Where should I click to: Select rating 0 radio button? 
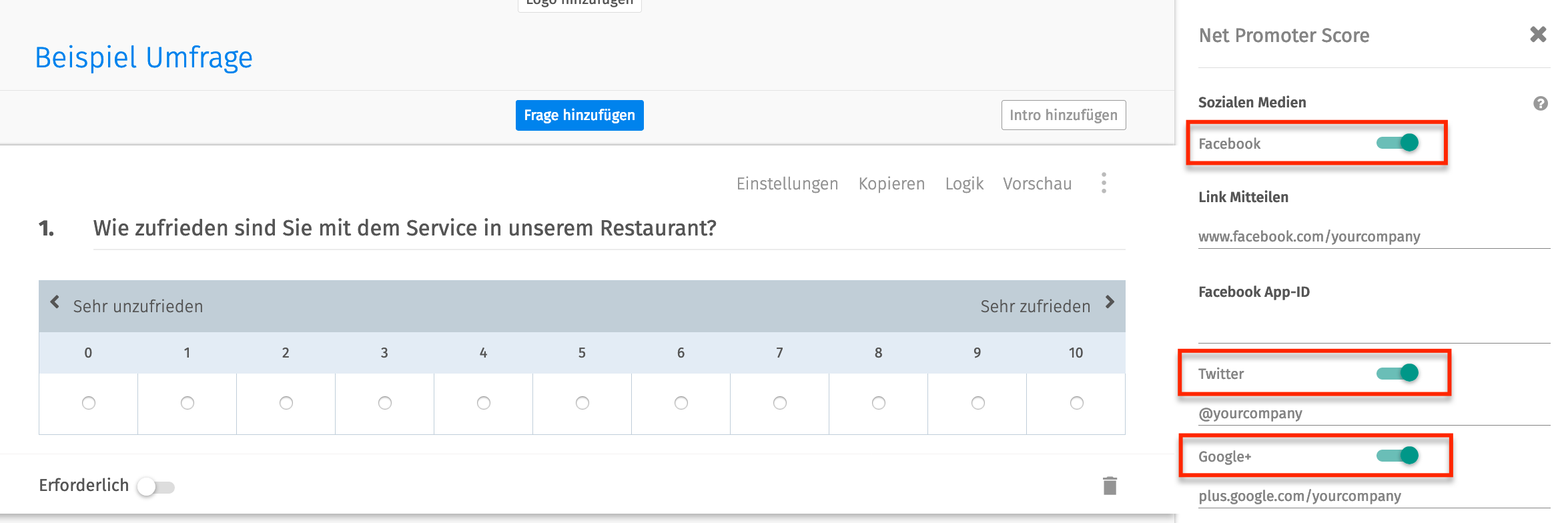click(89, 403)
